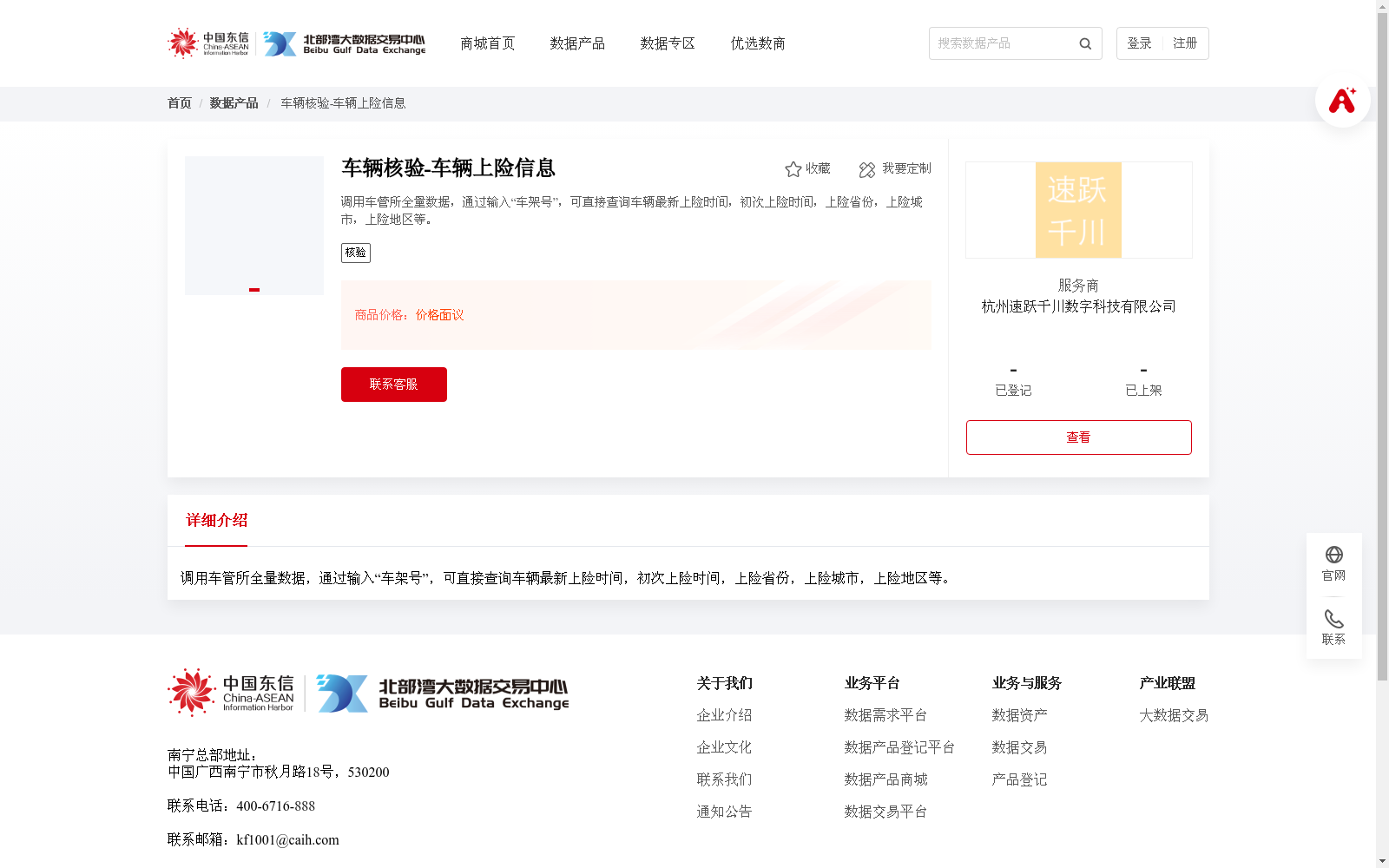Screen dimensions: 1389x868
Task: Click the email kf1001@caih.com
Action: point(287,840)
